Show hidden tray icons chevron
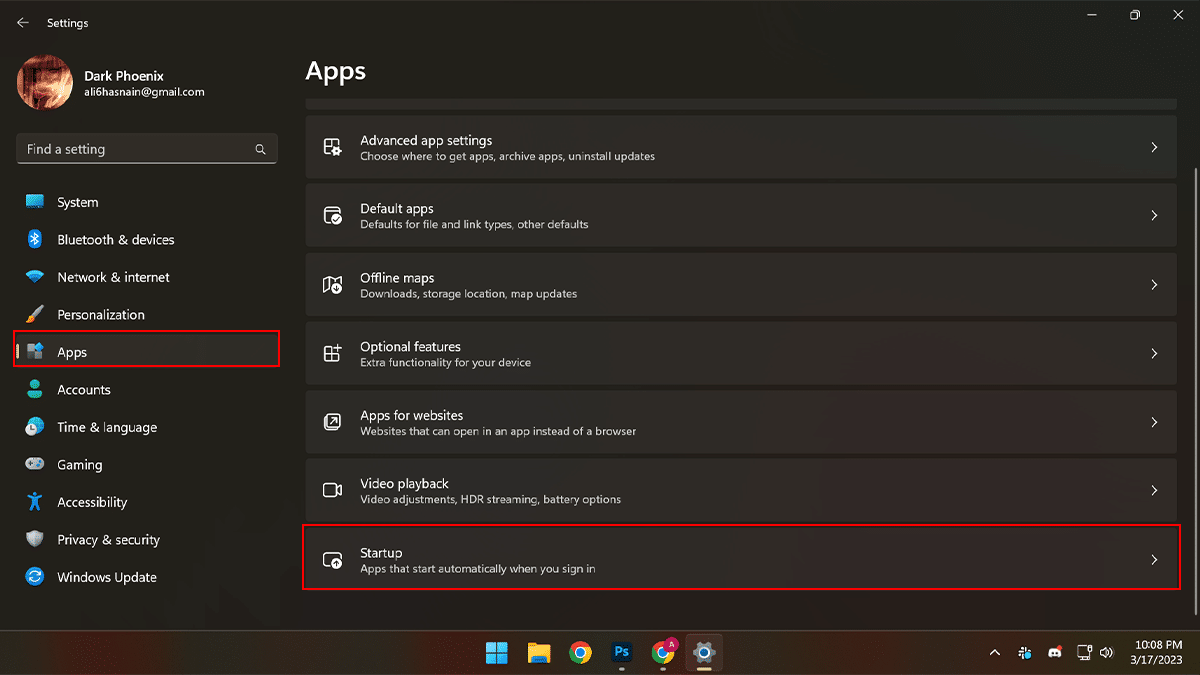 pos(994,653)
